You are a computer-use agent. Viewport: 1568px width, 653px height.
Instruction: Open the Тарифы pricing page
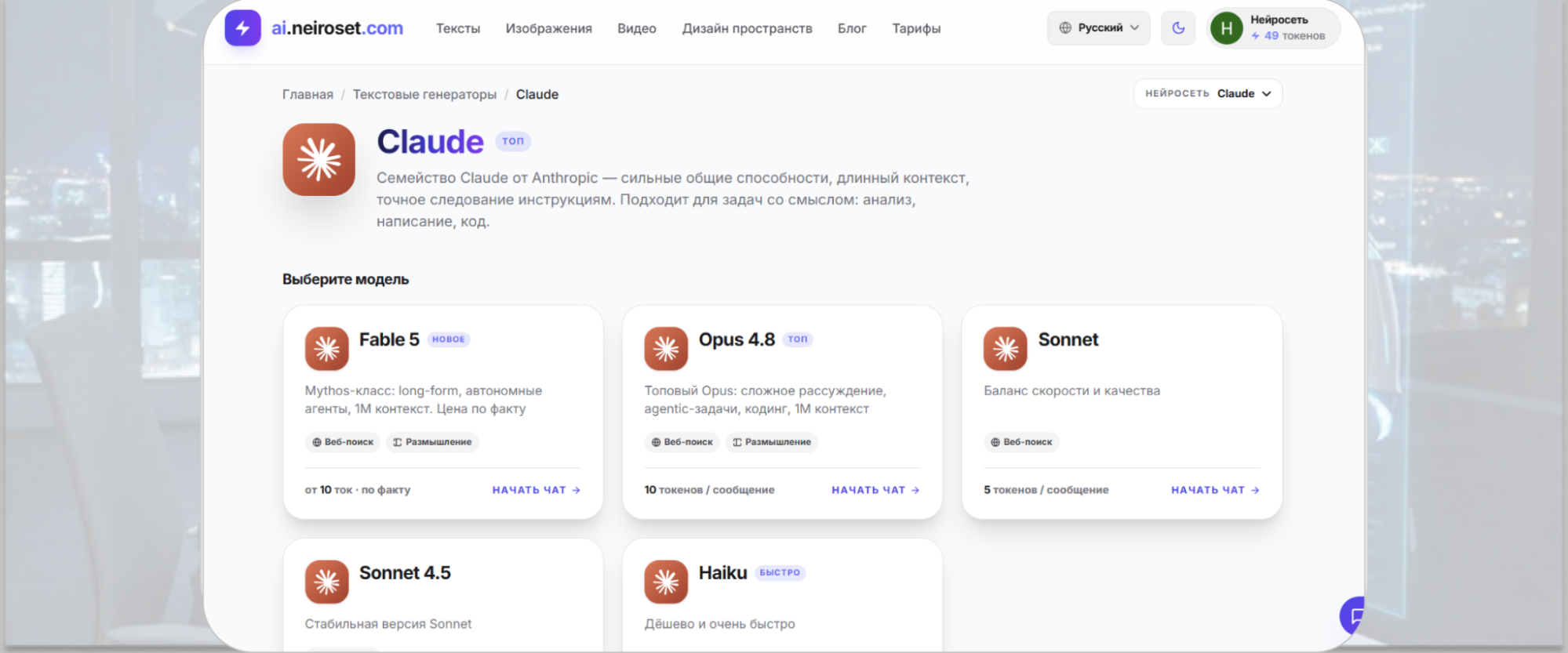916,28
